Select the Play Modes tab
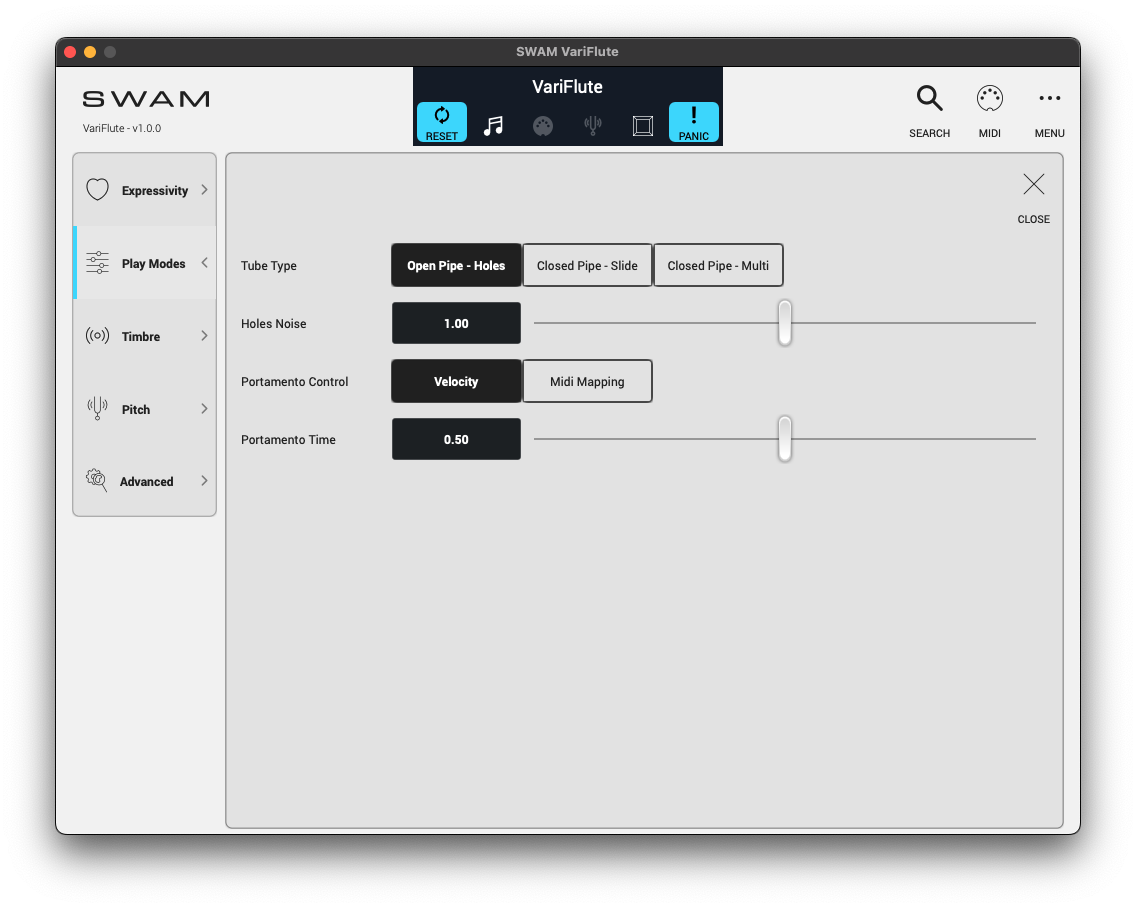 153,264
